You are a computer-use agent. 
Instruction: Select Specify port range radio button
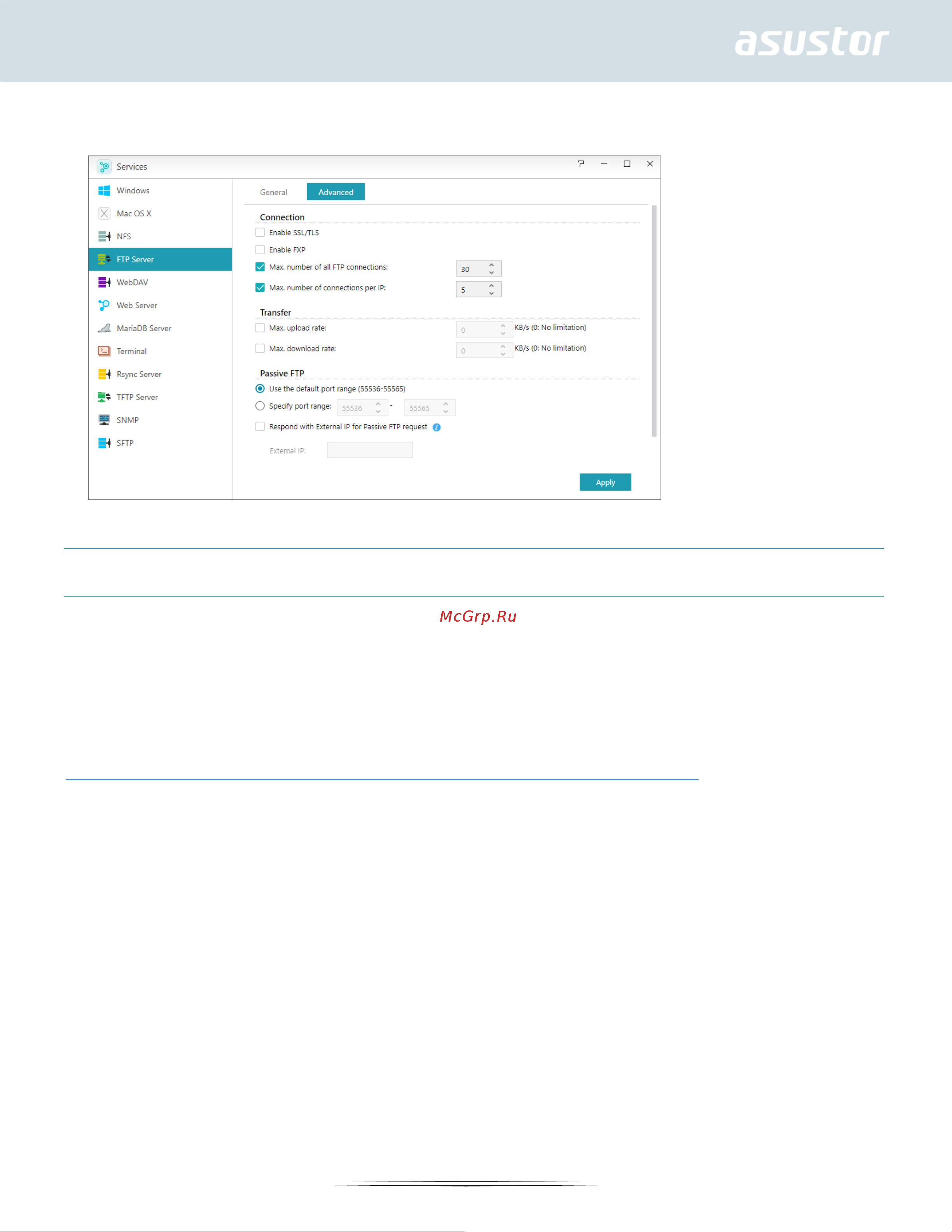(260, 406)
